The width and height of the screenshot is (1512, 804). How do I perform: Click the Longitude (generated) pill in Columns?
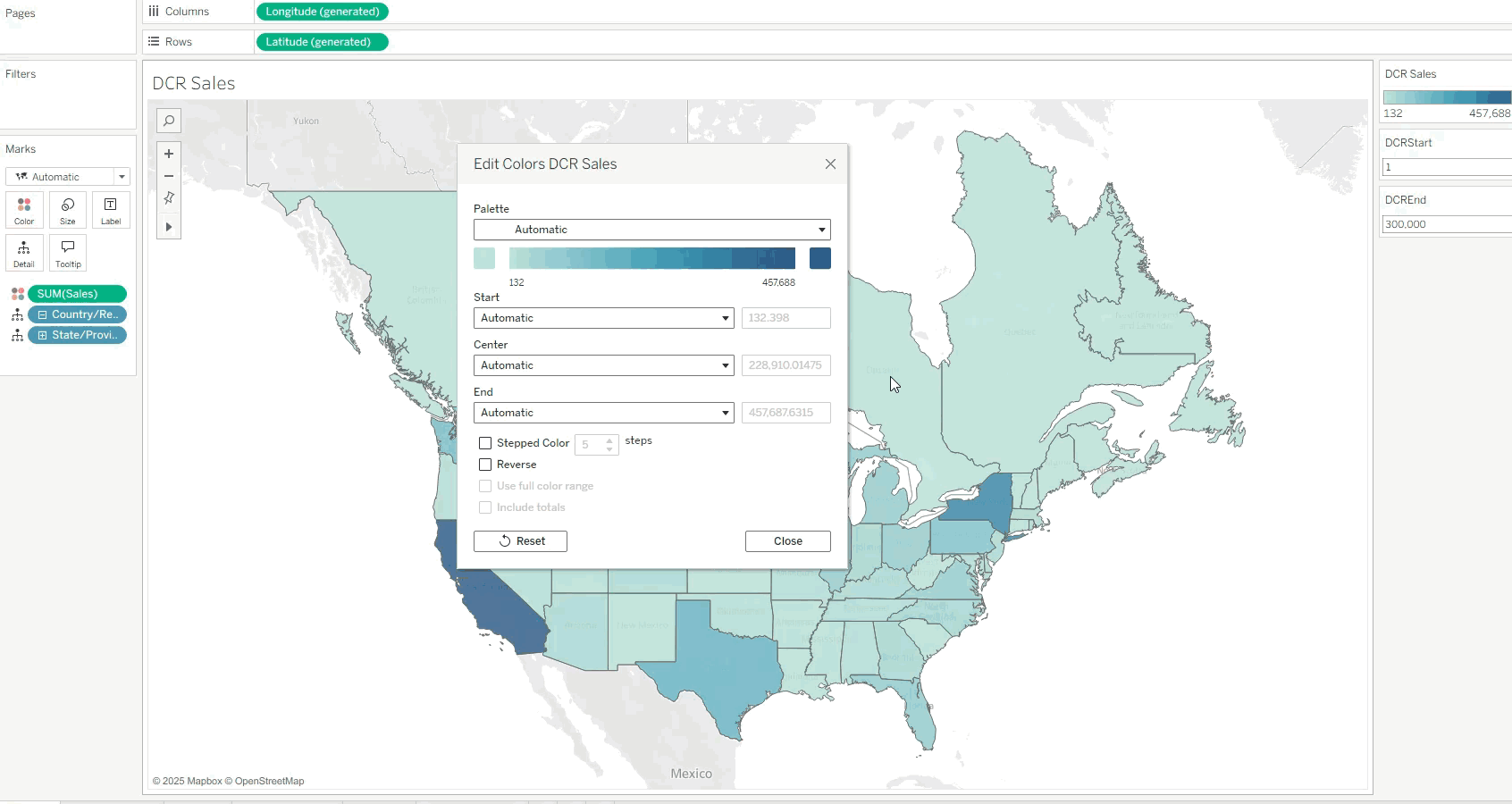[x=323, y=12]
